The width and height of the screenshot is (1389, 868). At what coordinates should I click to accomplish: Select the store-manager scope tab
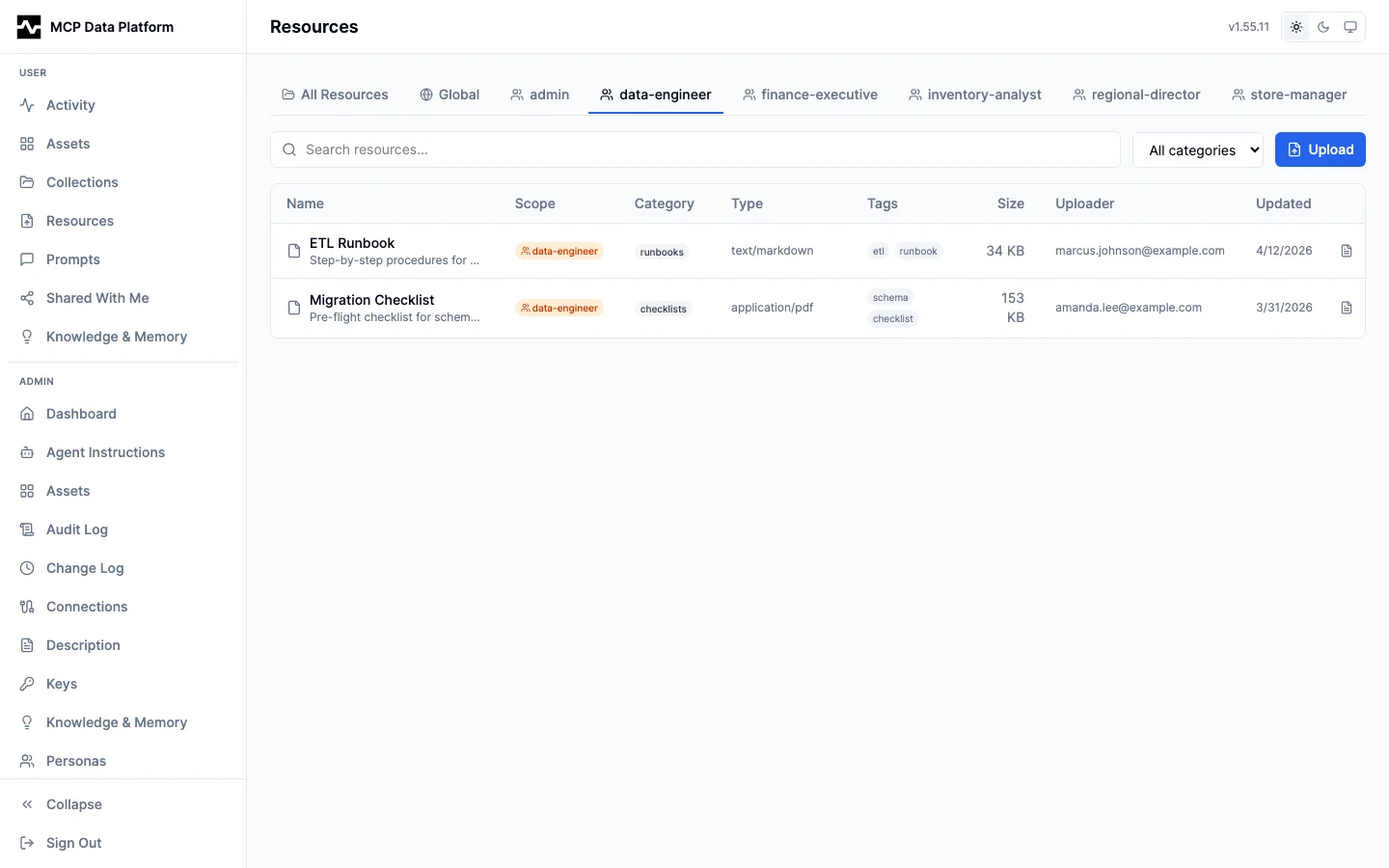click(1289, 95)
